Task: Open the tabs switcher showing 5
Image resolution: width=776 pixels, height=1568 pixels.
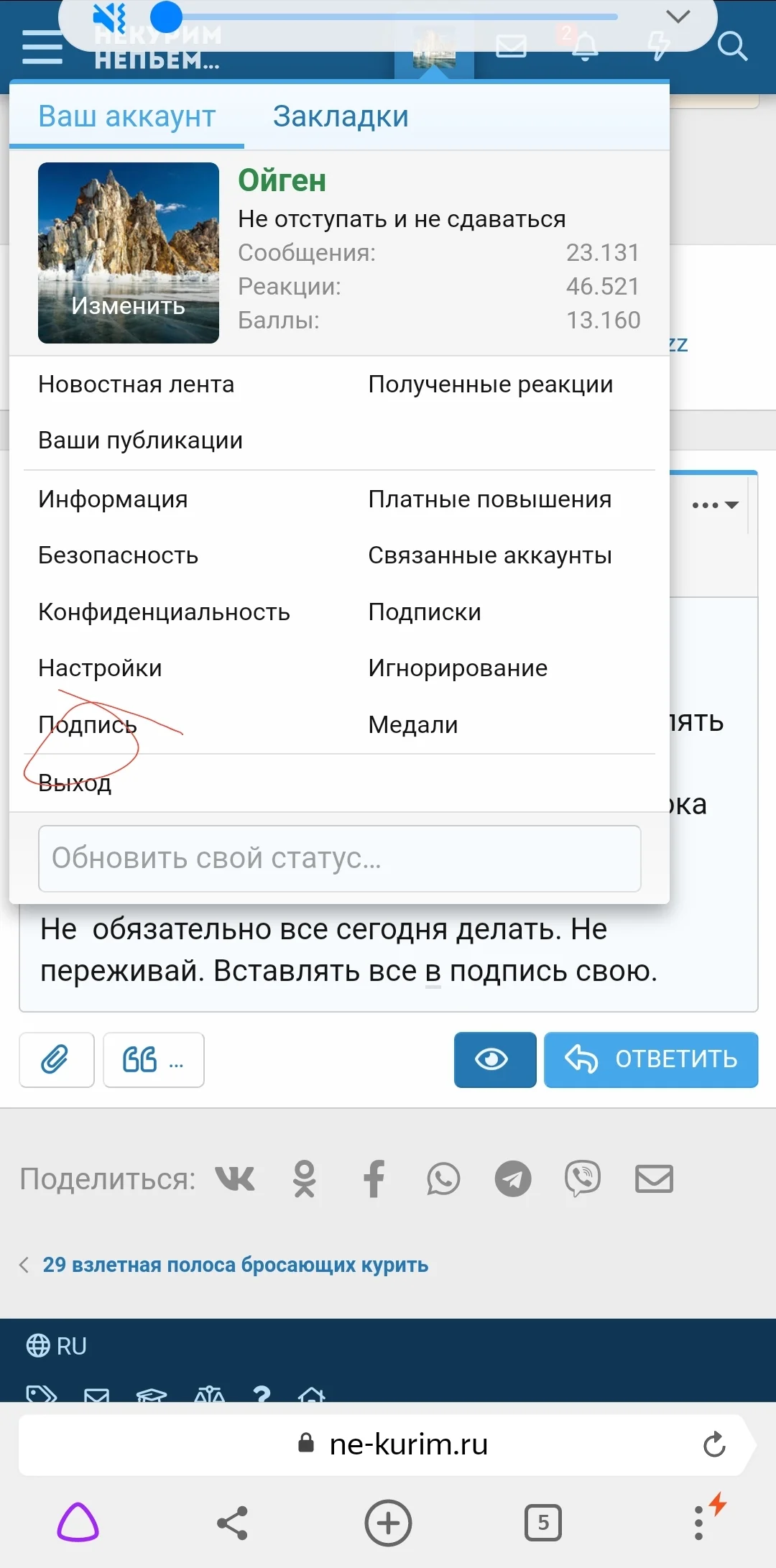Action: [543, 1523]
